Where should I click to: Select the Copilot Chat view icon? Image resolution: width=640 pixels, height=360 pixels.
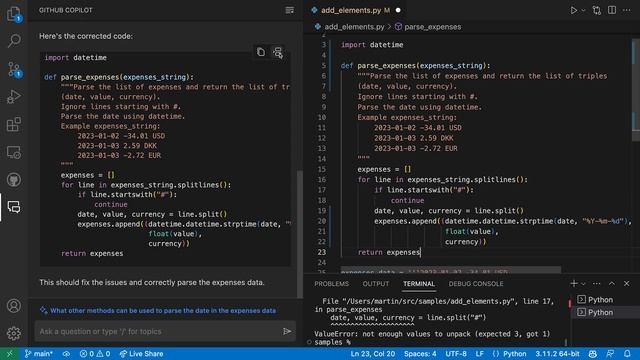(x=14, y=207)
